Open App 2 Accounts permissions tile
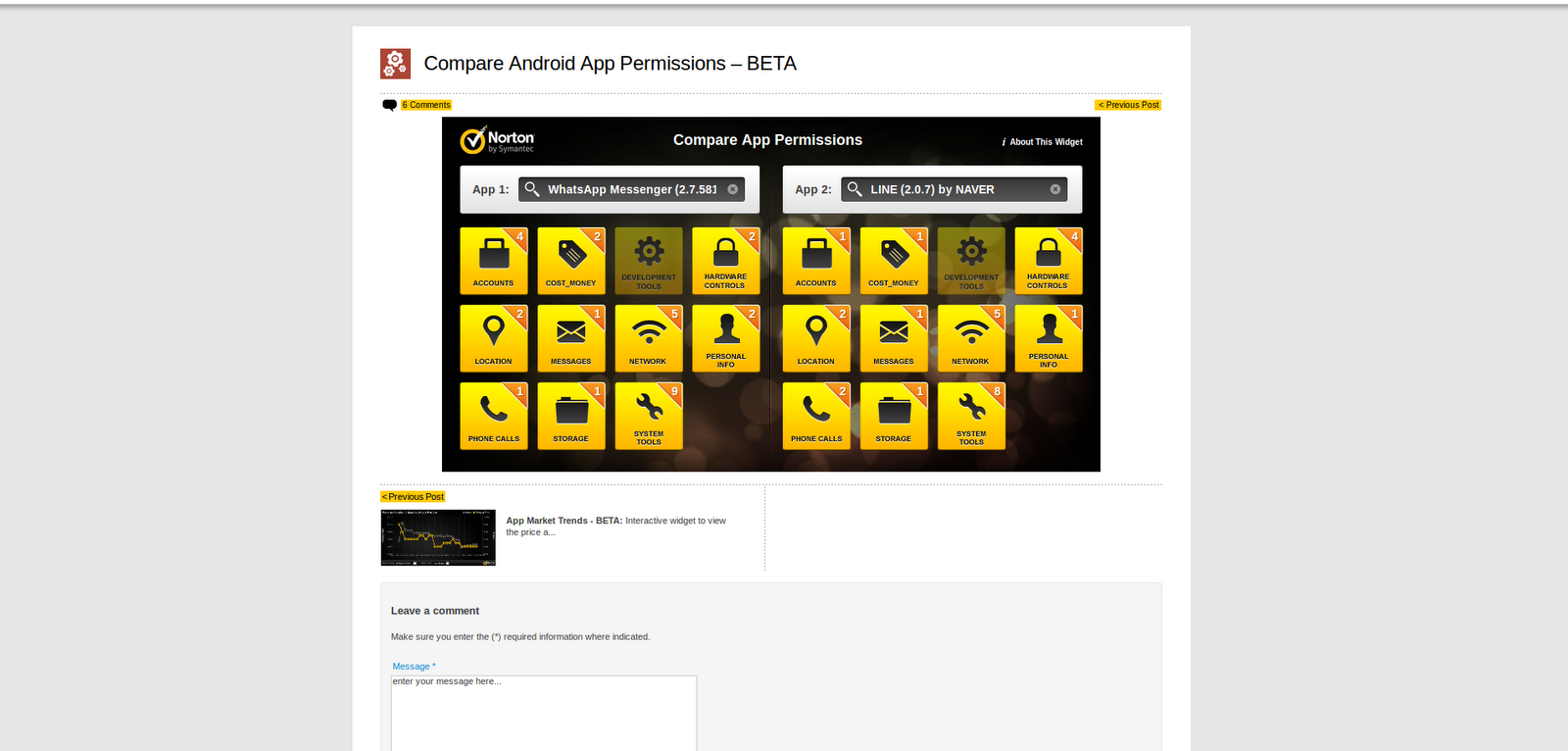Viewport: 1568px width, 751px height. [x=816, y=261]
